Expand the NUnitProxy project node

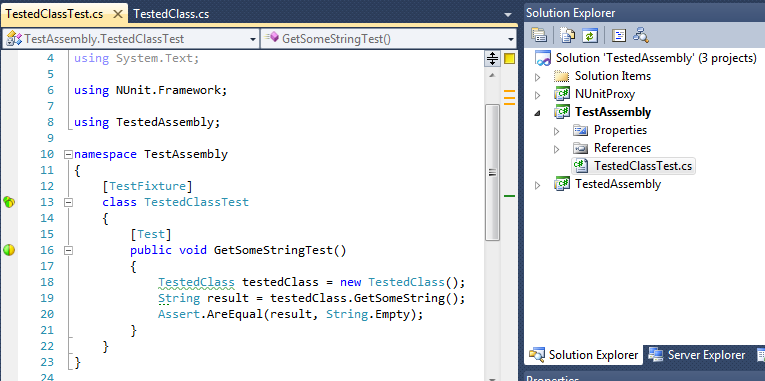pyautogui.click(x=538, y=95)
